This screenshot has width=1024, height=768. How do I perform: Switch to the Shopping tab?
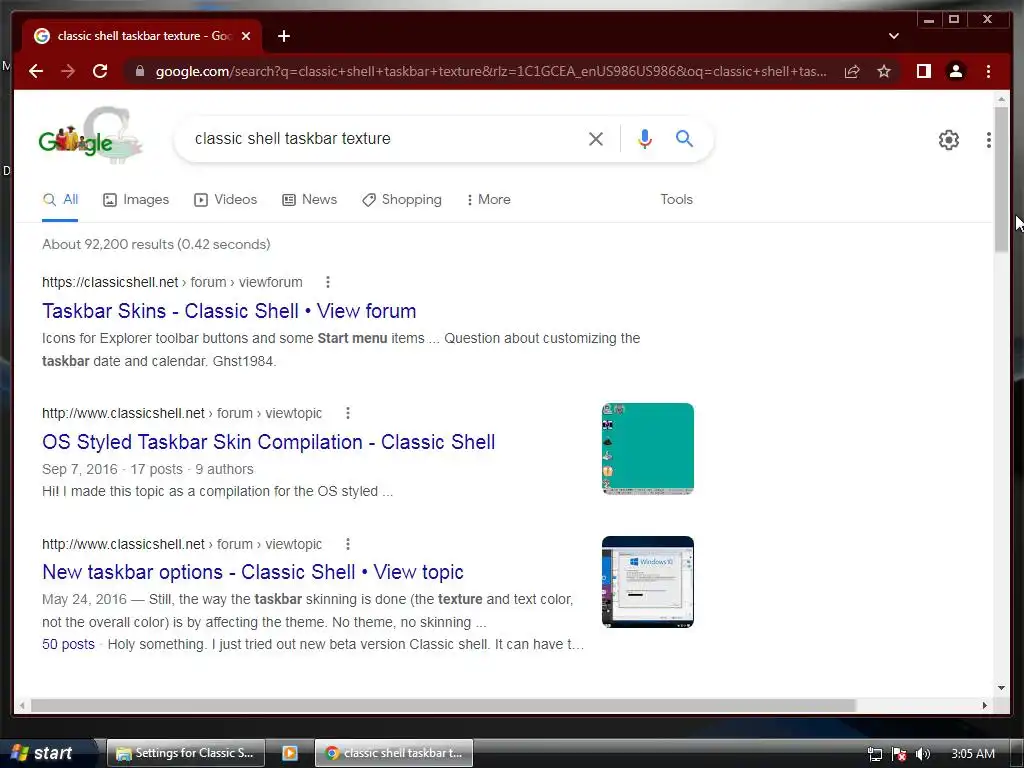tap(402, 200)
